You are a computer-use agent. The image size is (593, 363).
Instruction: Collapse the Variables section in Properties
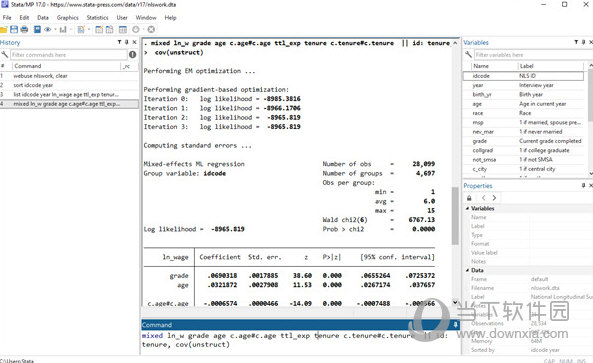click(467, 208)
